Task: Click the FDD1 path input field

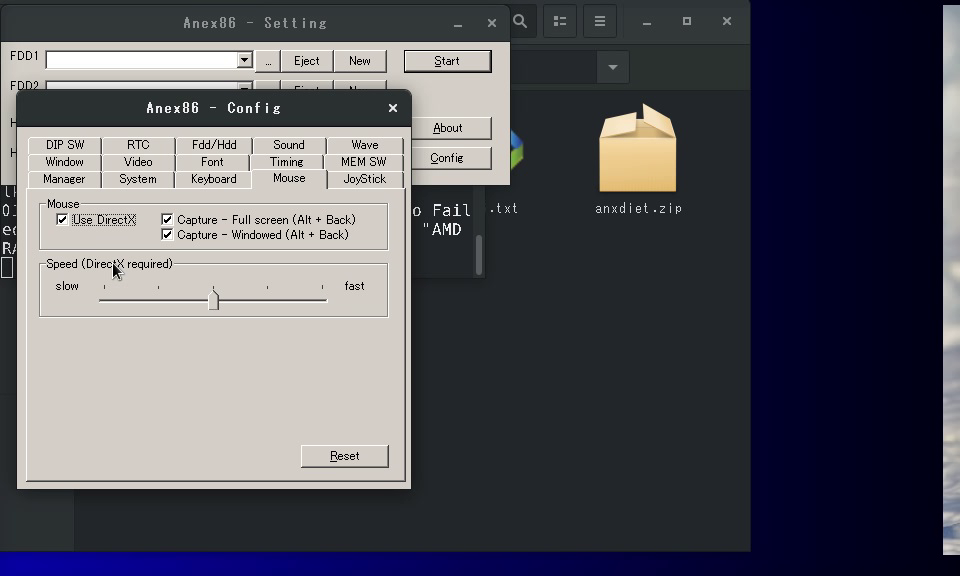Action: (x=141, y=60)
